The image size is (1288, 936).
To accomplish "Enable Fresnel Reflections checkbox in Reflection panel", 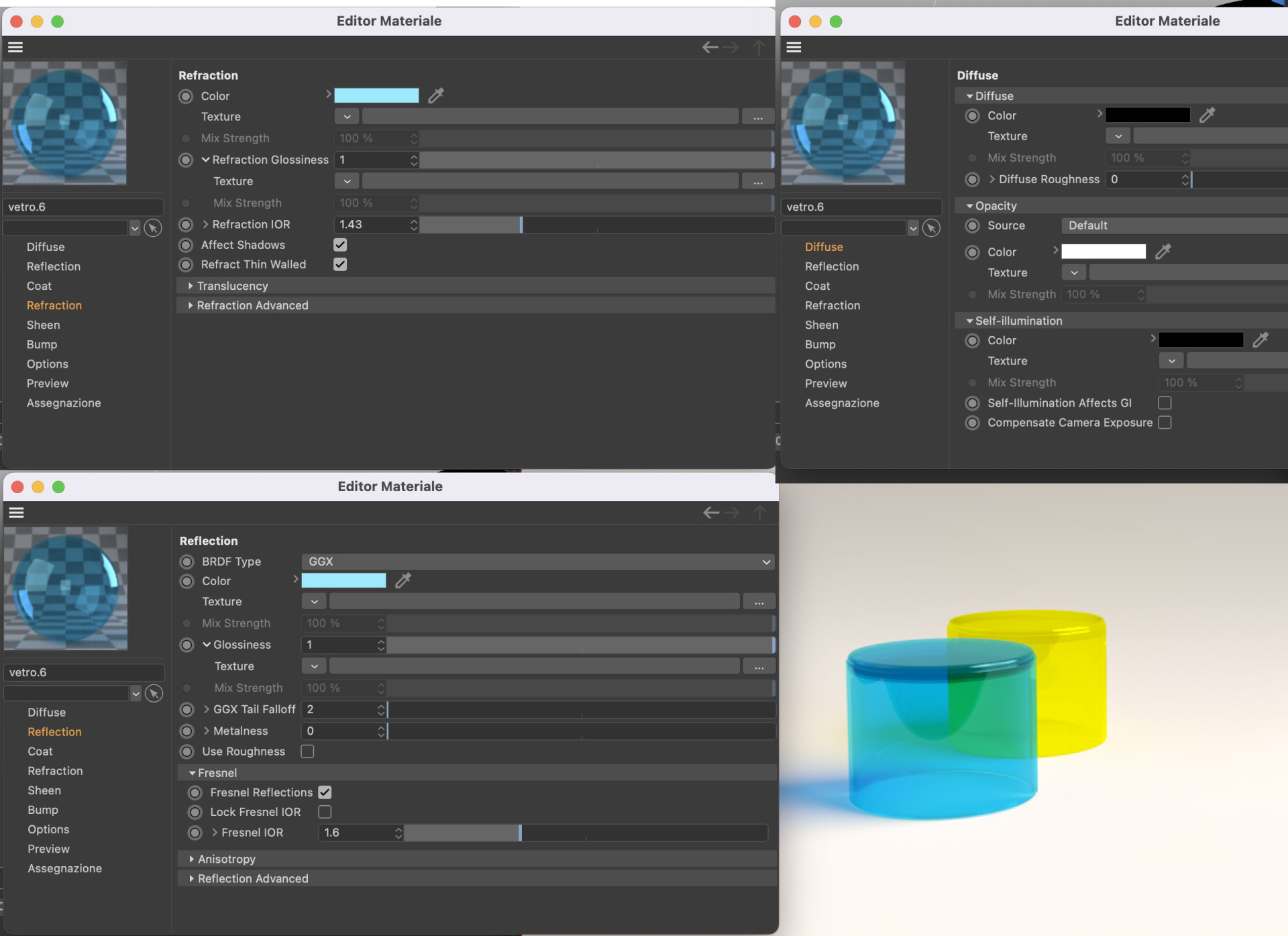I will coord(324,792).
